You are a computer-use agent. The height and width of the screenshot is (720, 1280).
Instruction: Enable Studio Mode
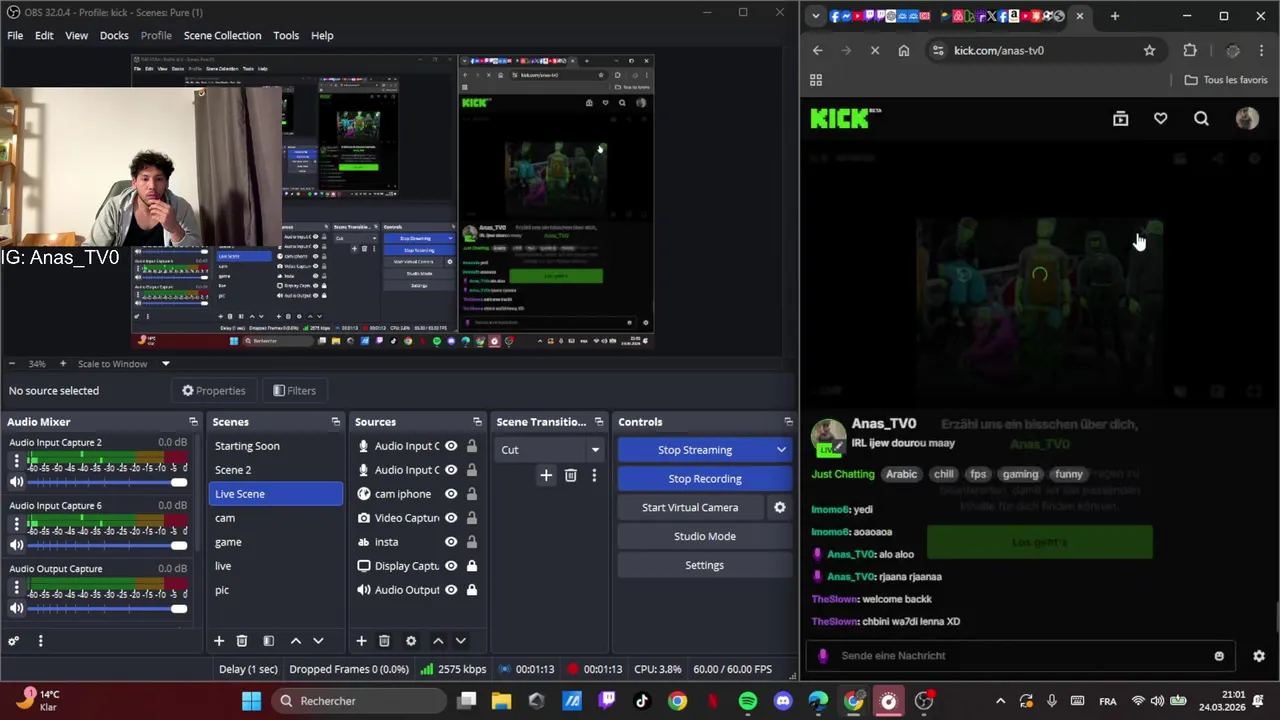[x=705, y=536]
